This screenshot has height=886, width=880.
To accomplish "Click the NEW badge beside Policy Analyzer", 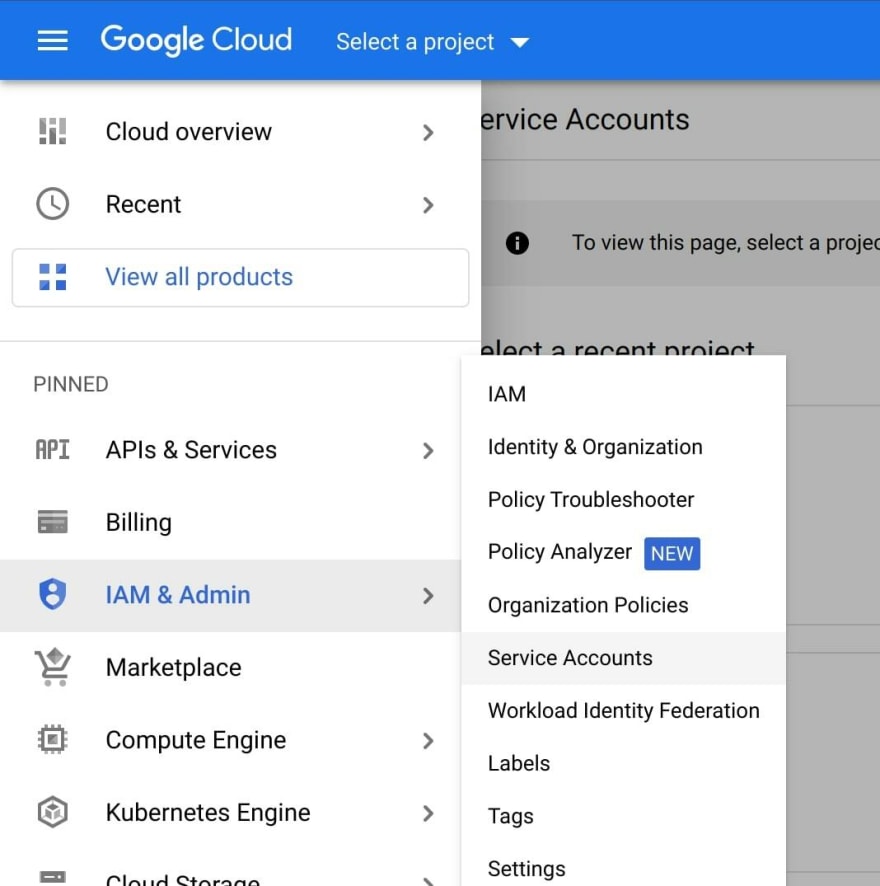I will tap(672, 553).
